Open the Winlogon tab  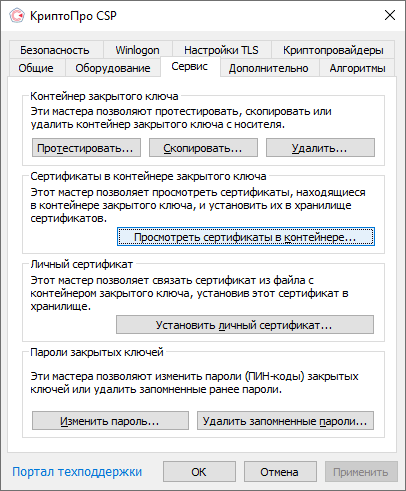coord(137,50)
